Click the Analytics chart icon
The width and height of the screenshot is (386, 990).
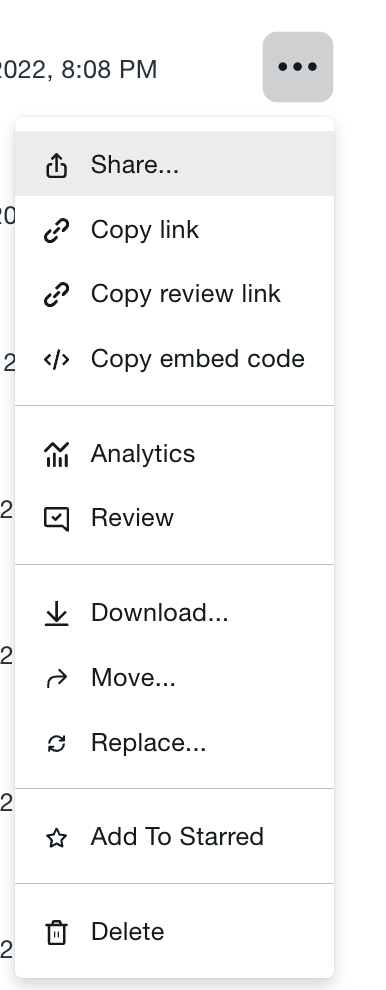56,454
